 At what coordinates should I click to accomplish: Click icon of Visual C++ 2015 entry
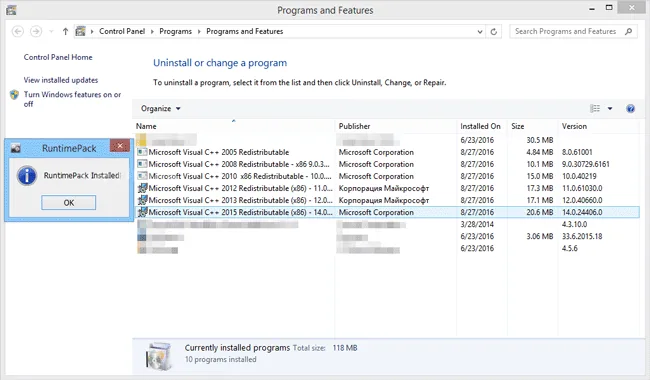(x=142, y=212)
